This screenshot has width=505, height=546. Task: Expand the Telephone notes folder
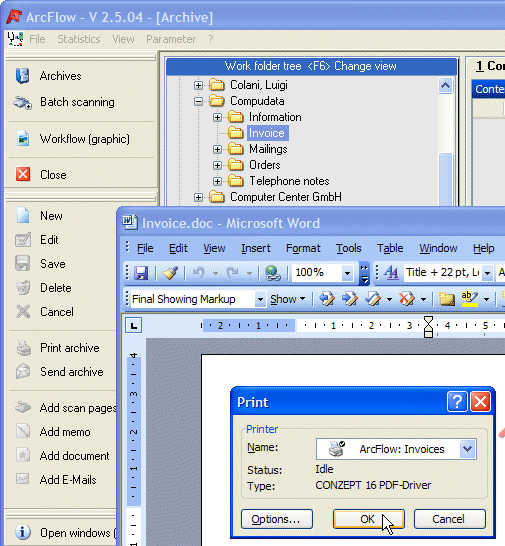217,181
